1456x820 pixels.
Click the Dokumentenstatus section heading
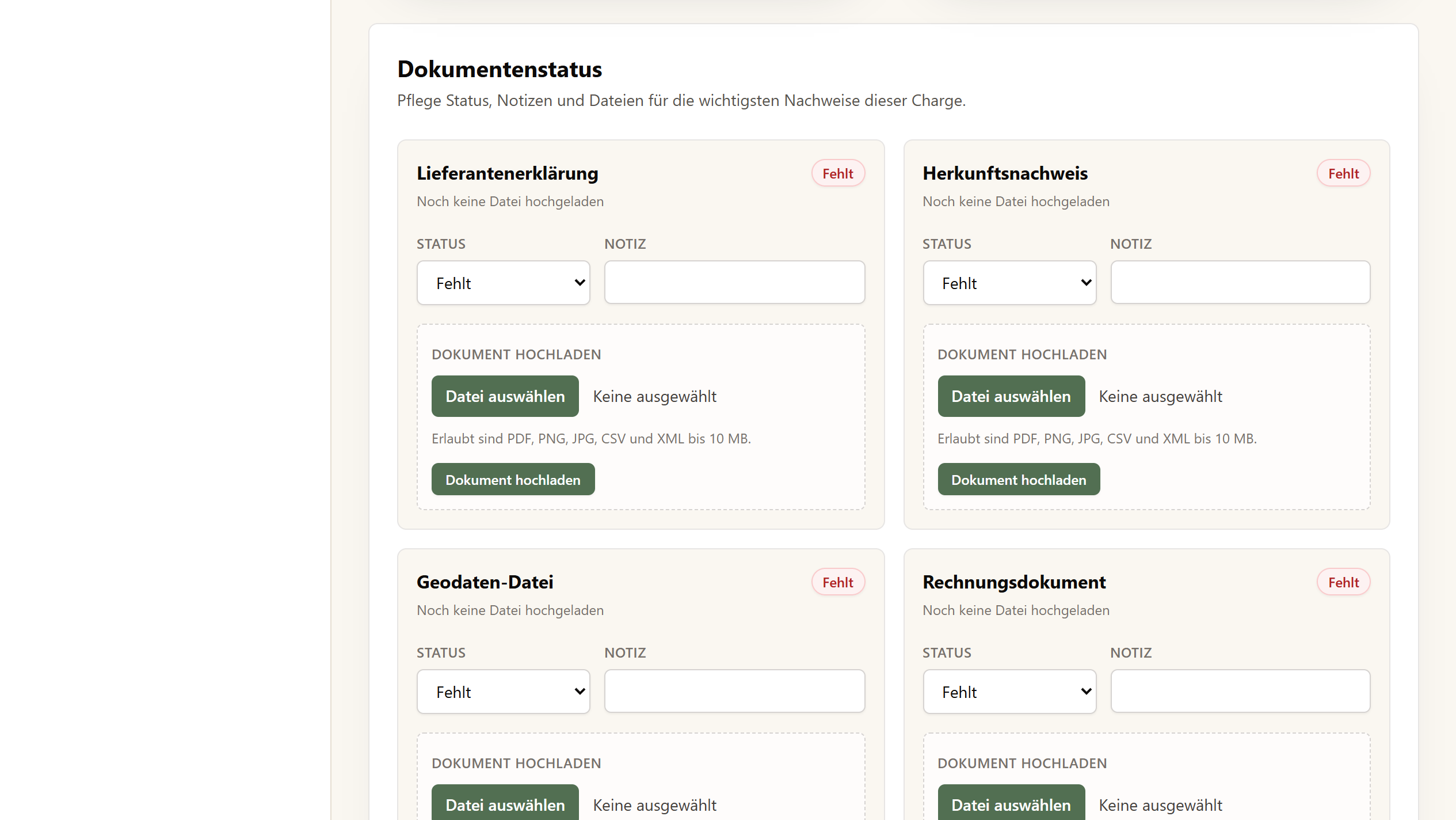point(500,69)
